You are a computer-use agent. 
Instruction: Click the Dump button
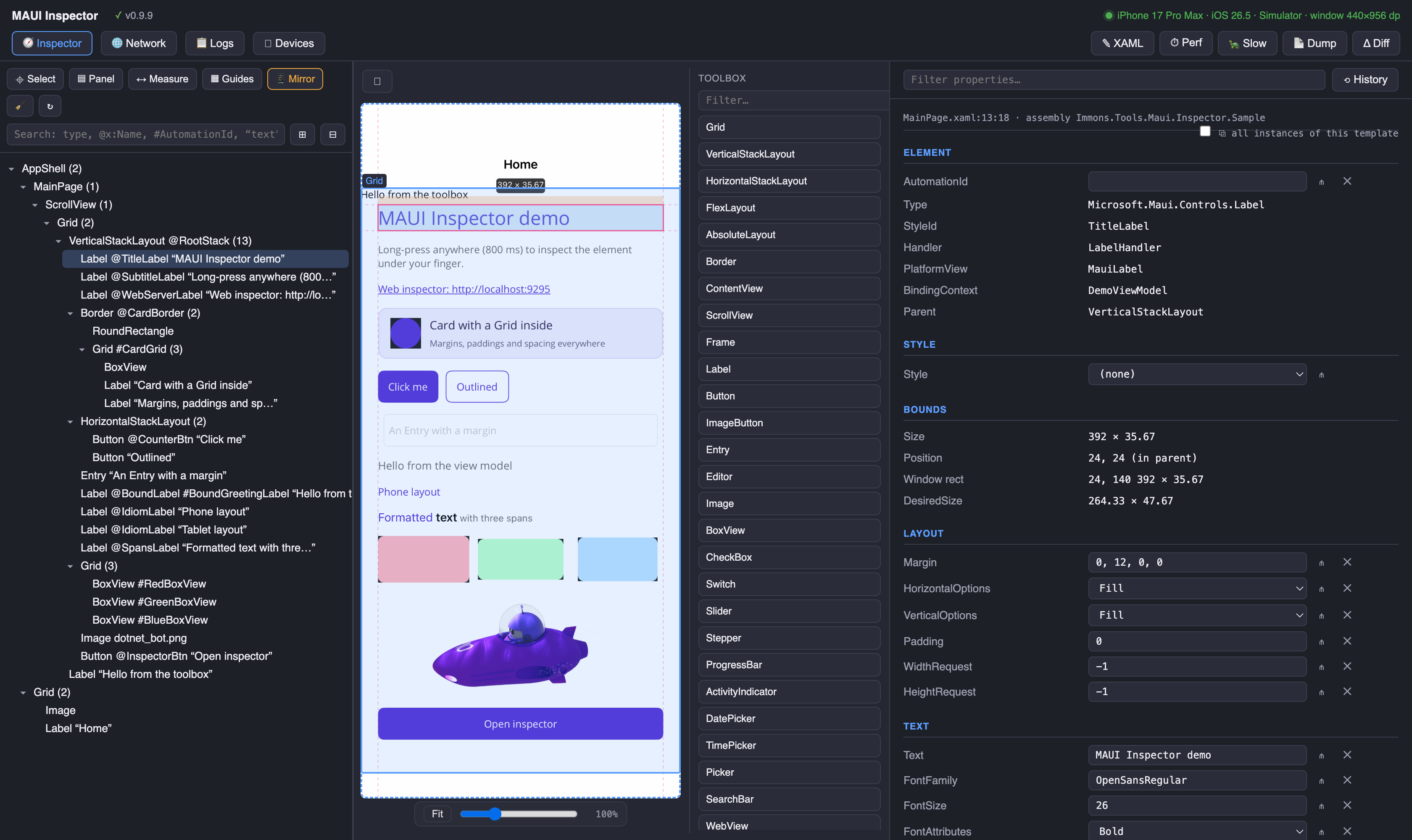(x=1315, y=43)
